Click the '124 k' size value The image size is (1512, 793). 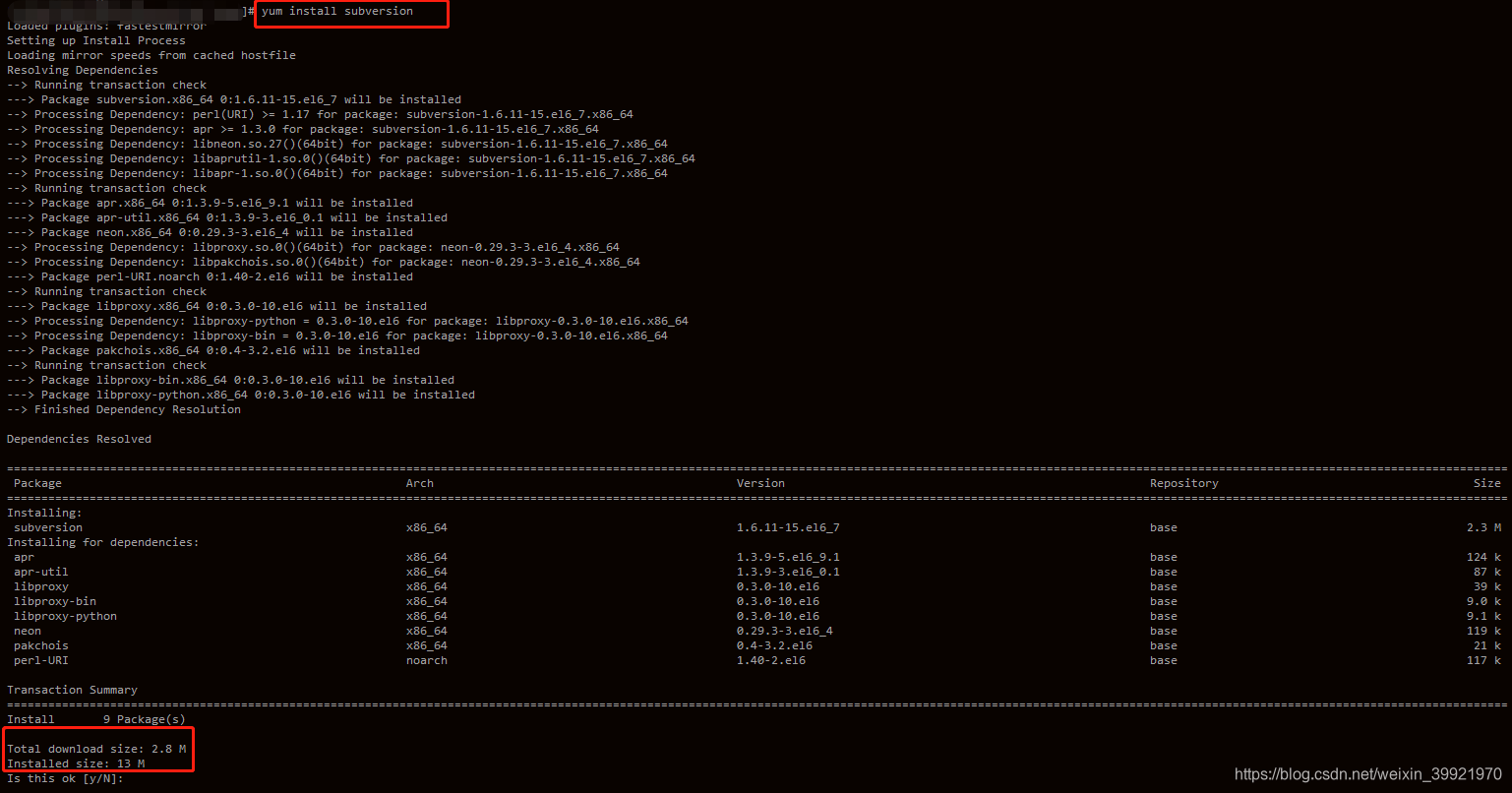tap(1483, 557)
